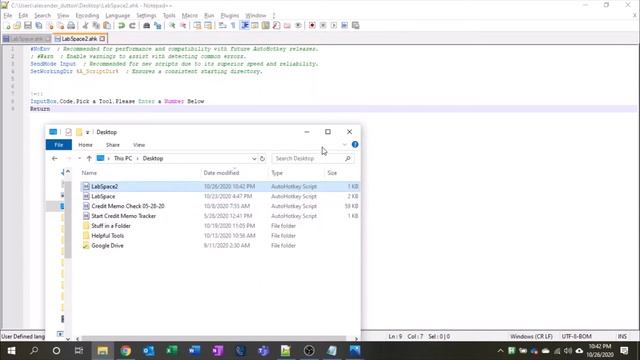The width and height of the screenshot is (640, 360).
Task: Click the Save All icon in Notepad++ toolbar
Action: tap(39, 26)
